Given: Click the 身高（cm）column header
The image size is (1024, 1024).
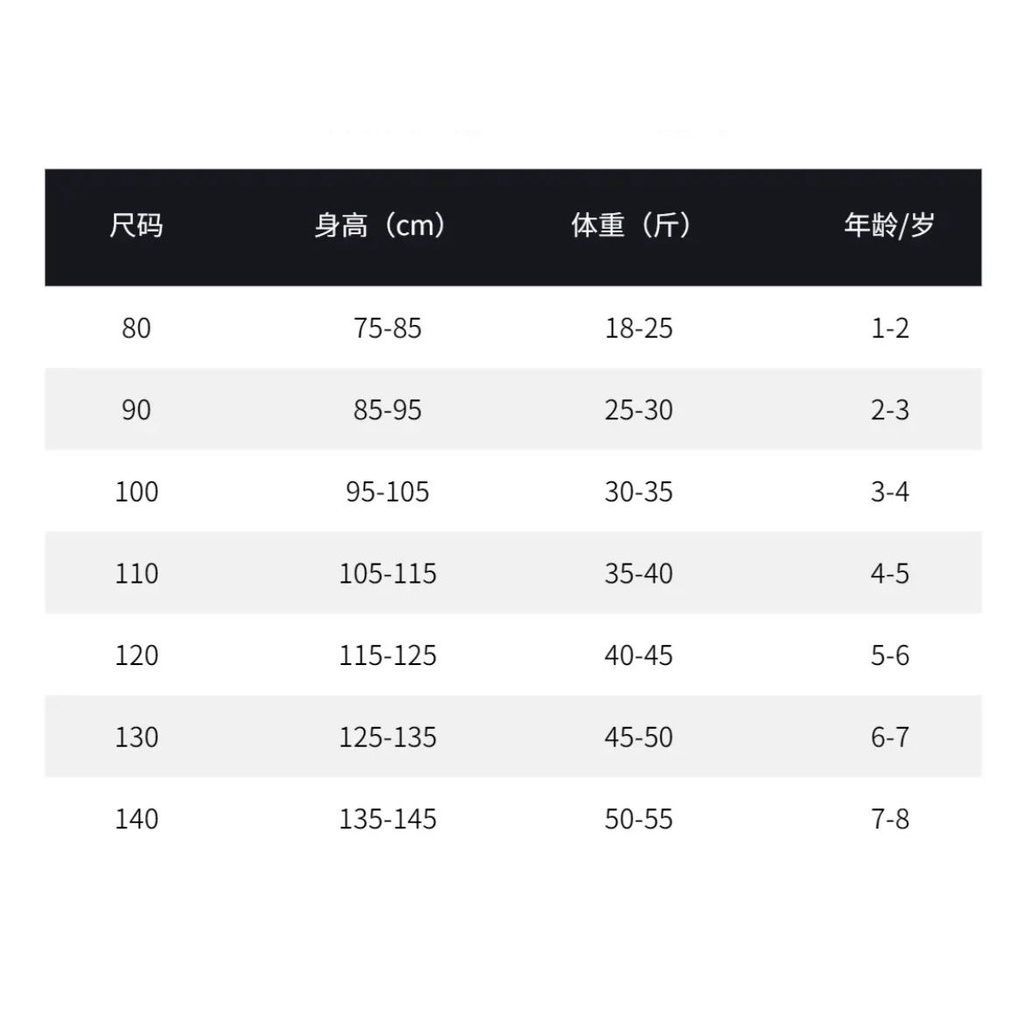Looking at the screenshot, I should click(x=381, y=226).
